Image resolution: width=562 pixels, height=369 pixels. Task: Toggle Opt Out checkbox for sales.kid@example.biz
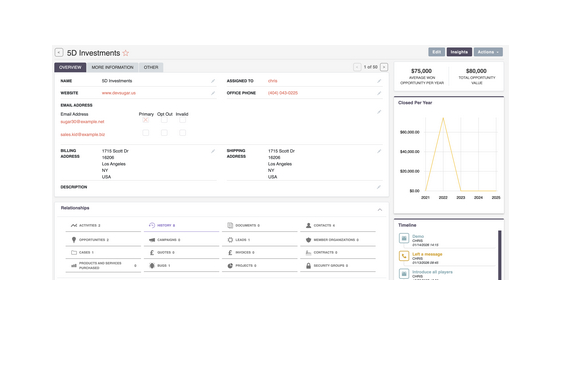click(x=164, y=133)
